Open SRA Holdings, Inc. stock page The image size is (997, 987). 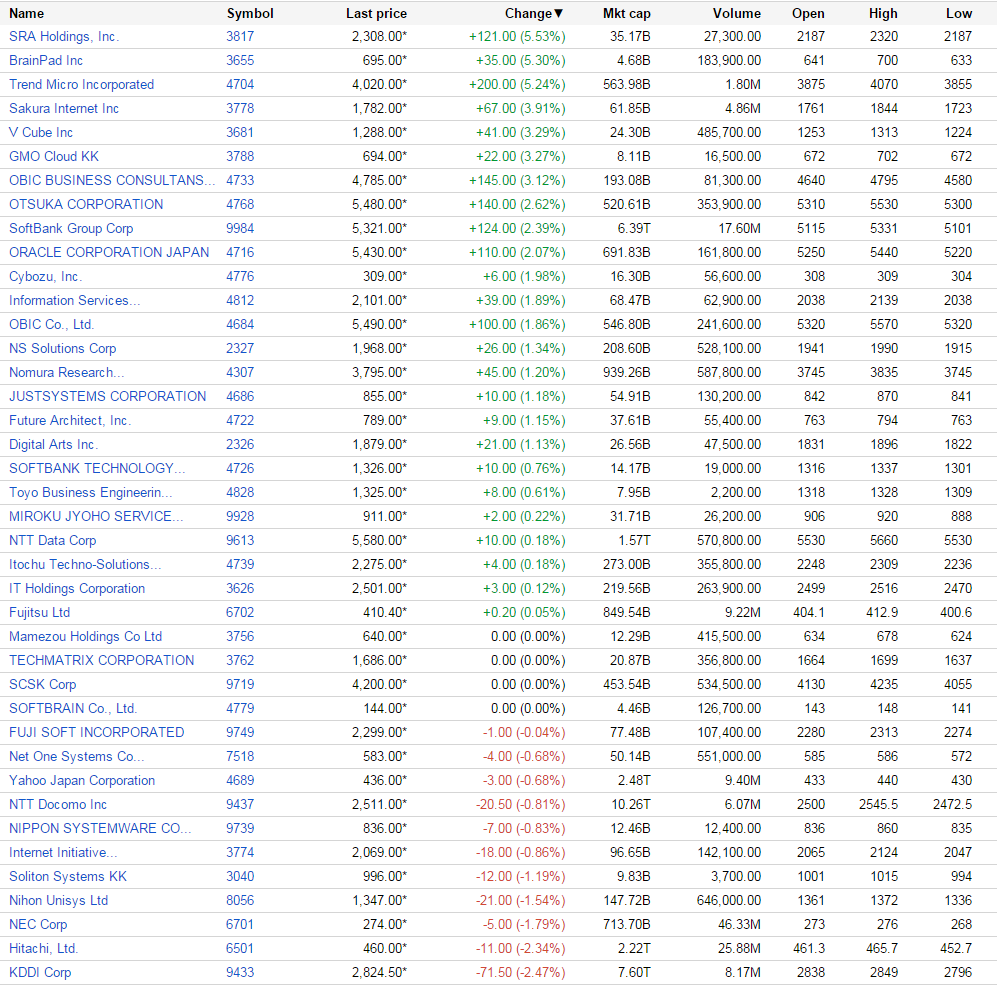click(x=64, y=37)
